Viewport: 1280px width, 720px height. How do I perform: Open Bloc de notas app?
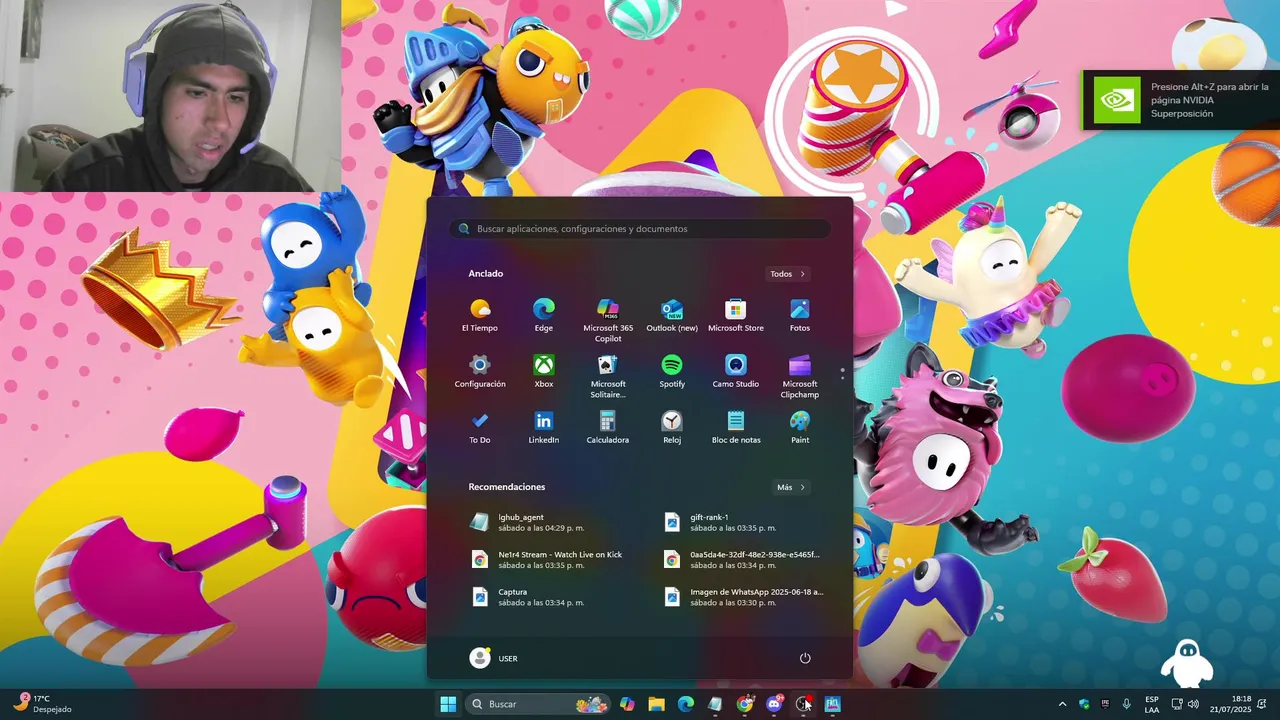point(736,428)
